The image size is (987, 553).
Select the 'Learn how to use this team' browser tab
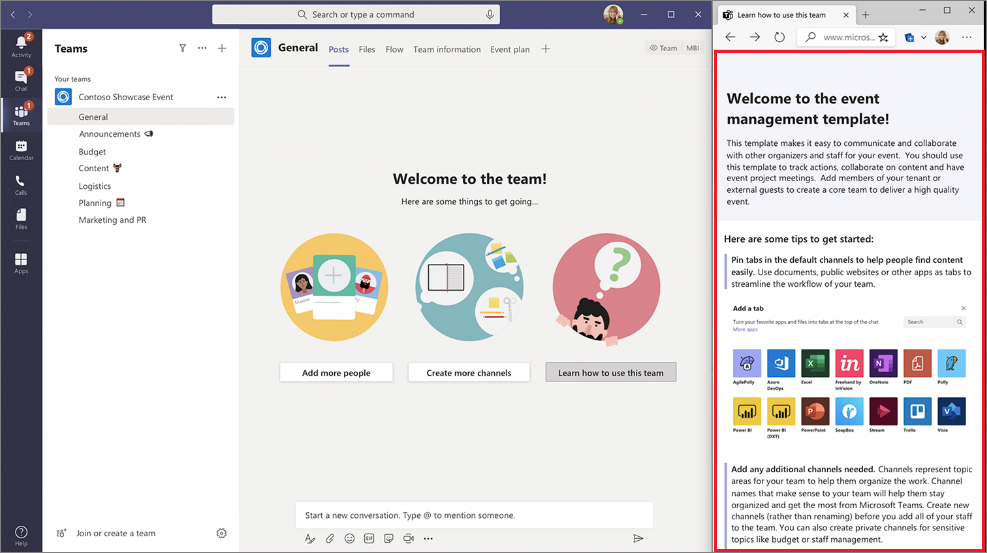(786, 15)
